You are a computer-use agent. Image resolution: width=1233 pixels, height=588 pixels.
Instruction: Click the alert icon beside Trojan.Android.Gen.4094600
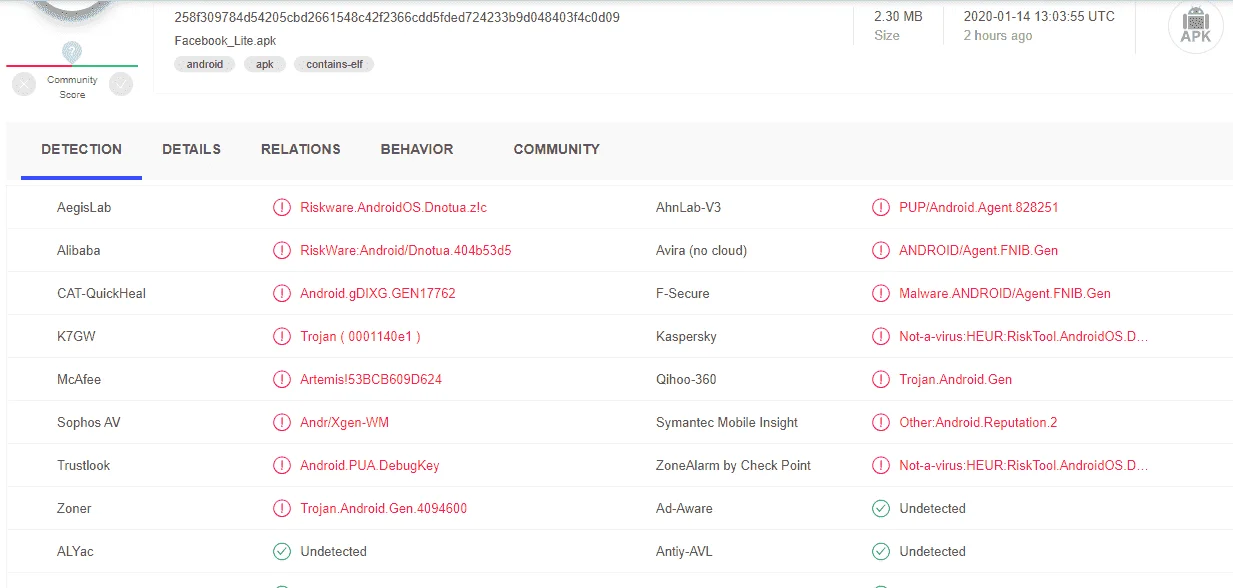pyautogui.click(x=282, y=508)
